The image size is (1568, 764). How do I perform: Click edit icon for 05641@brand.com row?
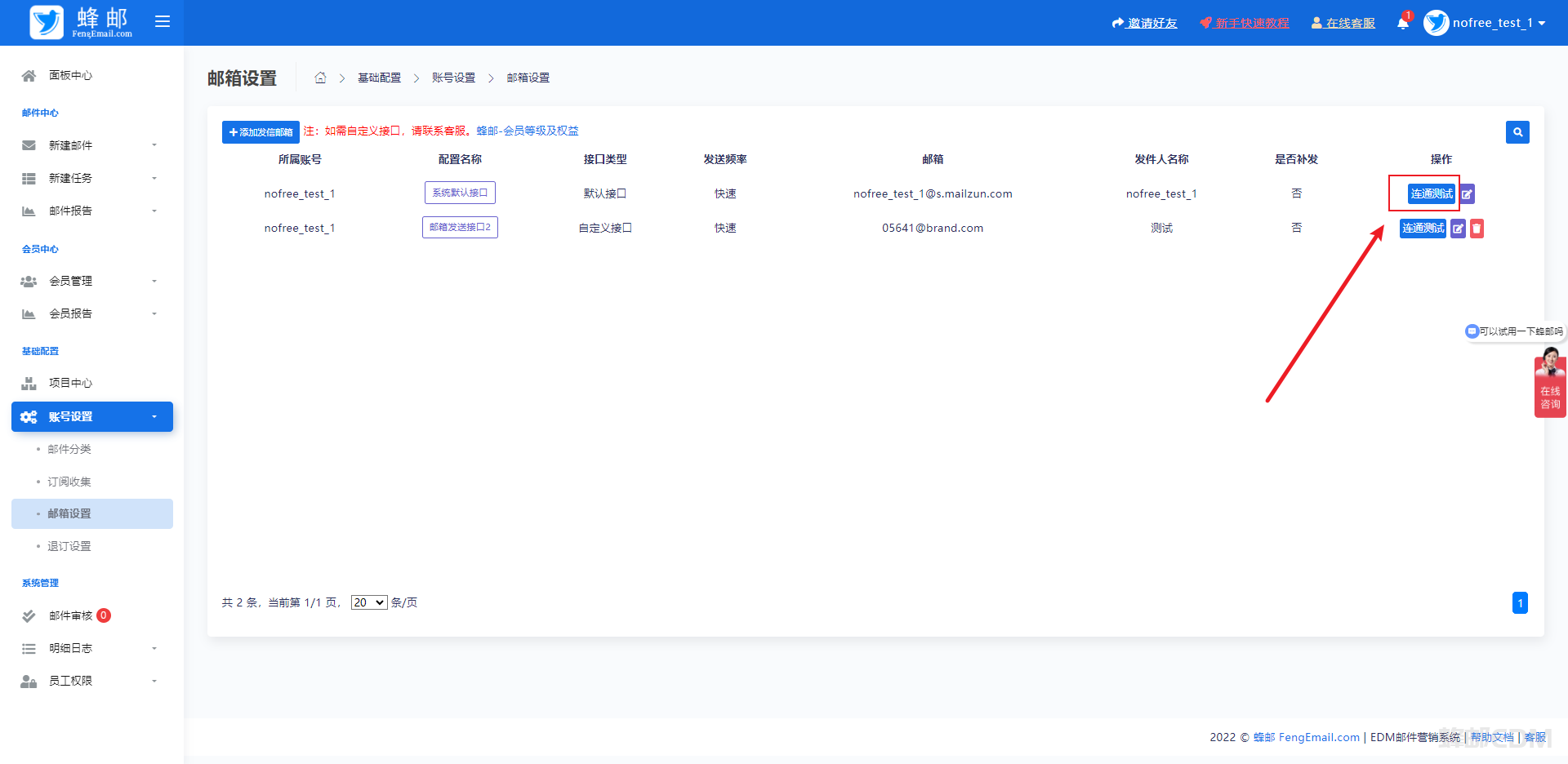click(x=1458, y=229)
